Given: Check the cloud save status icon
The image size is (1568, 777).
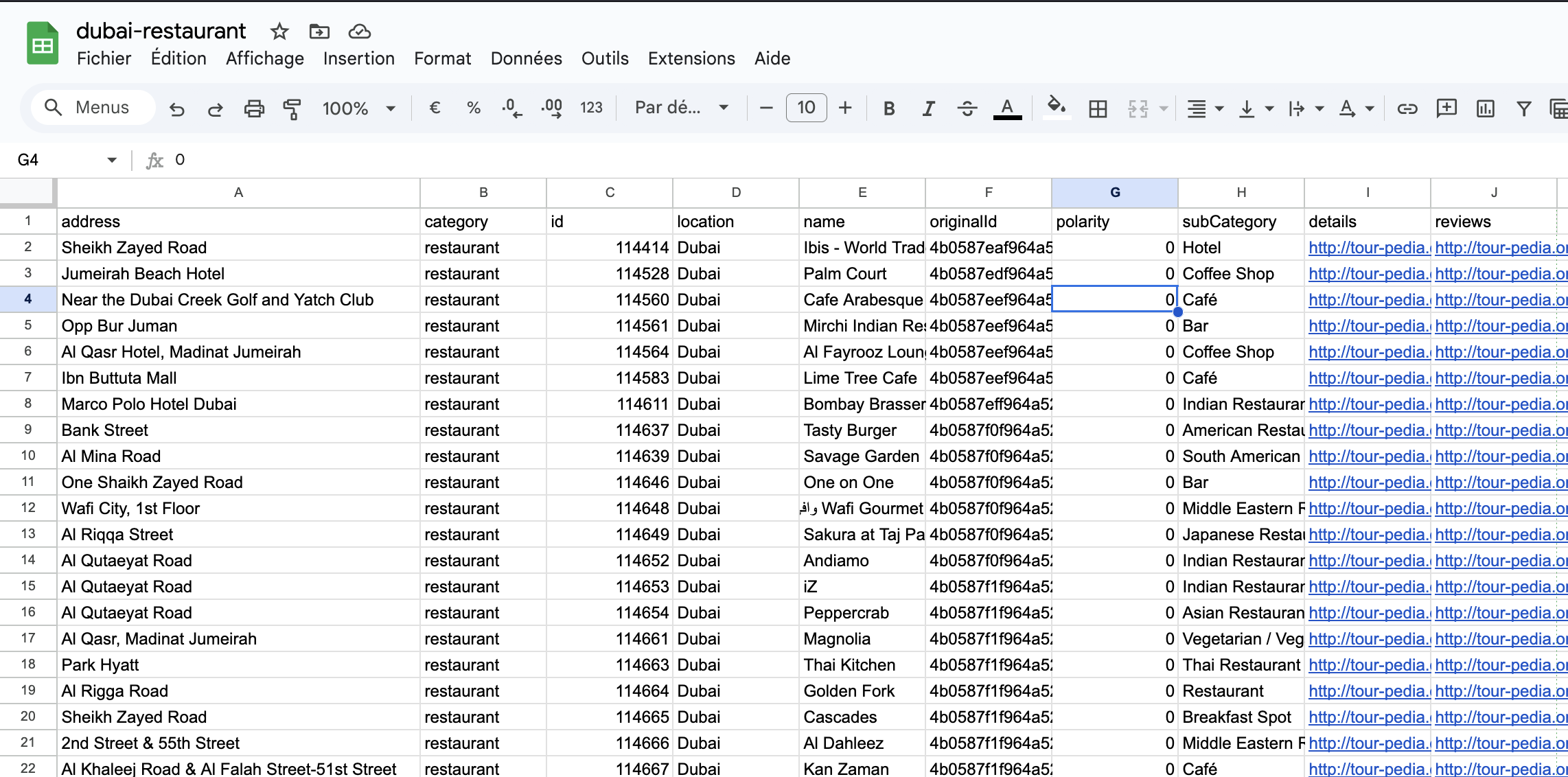Looking at the screenshot, I should click(x=359, y=32).
